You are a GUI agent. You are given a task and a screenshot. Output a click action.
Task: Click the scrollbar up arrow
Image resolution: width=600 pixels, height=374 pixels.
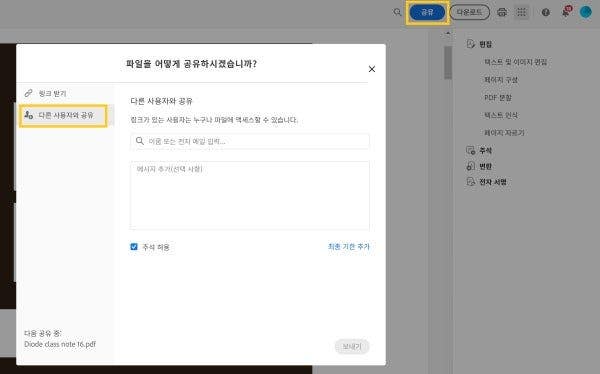(448, 34)
